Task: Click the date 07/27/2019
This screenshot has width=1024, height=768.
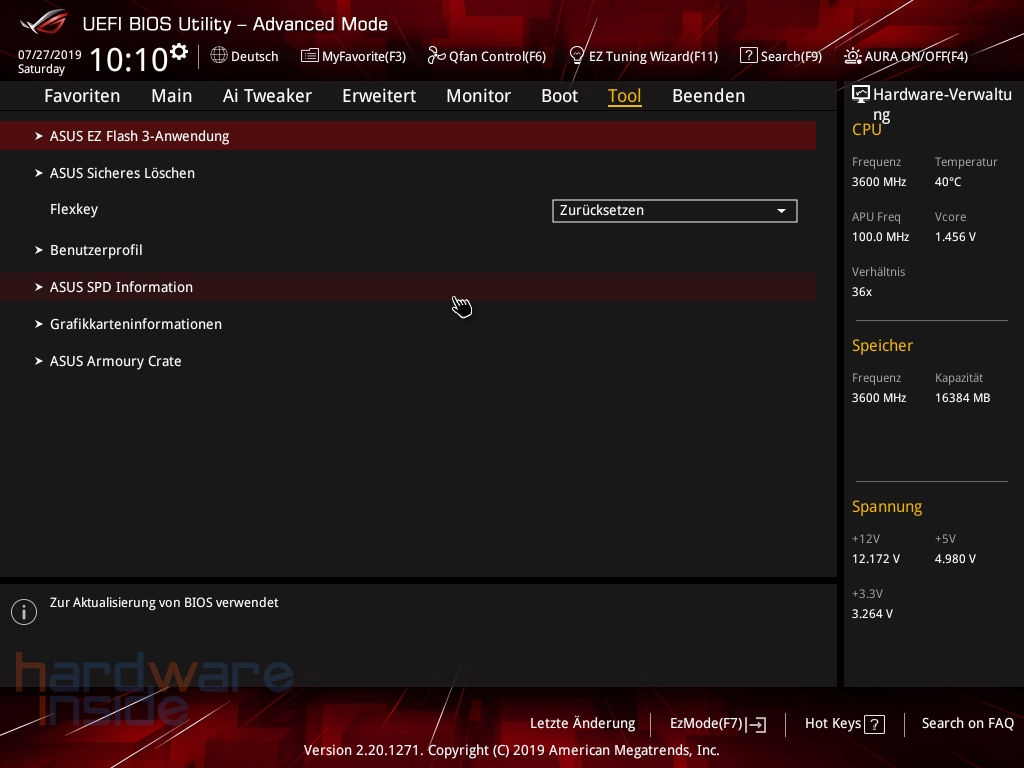Action: tap(50, 55)
